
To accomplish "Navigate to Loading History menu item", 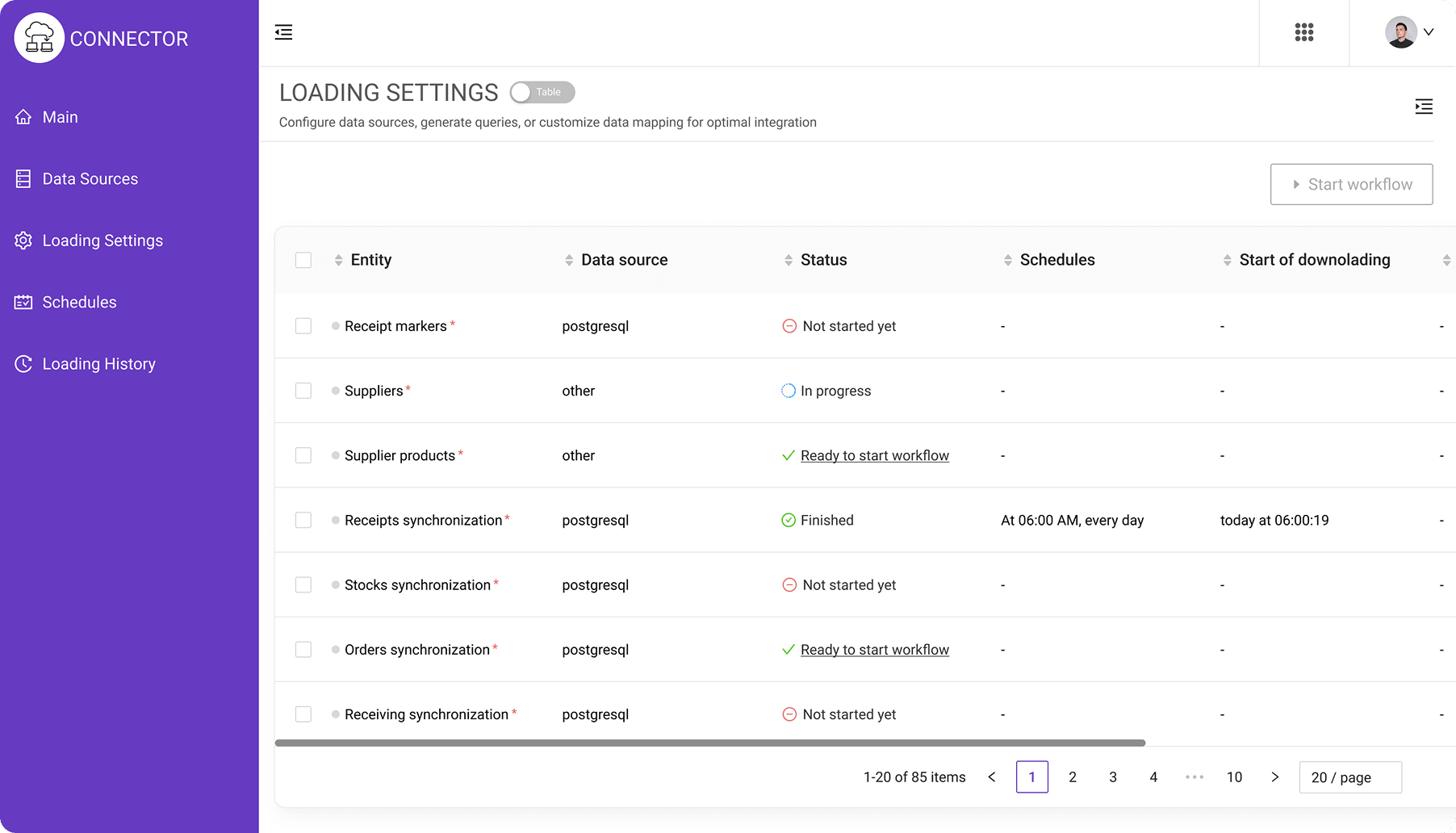I will click(98, 364).
